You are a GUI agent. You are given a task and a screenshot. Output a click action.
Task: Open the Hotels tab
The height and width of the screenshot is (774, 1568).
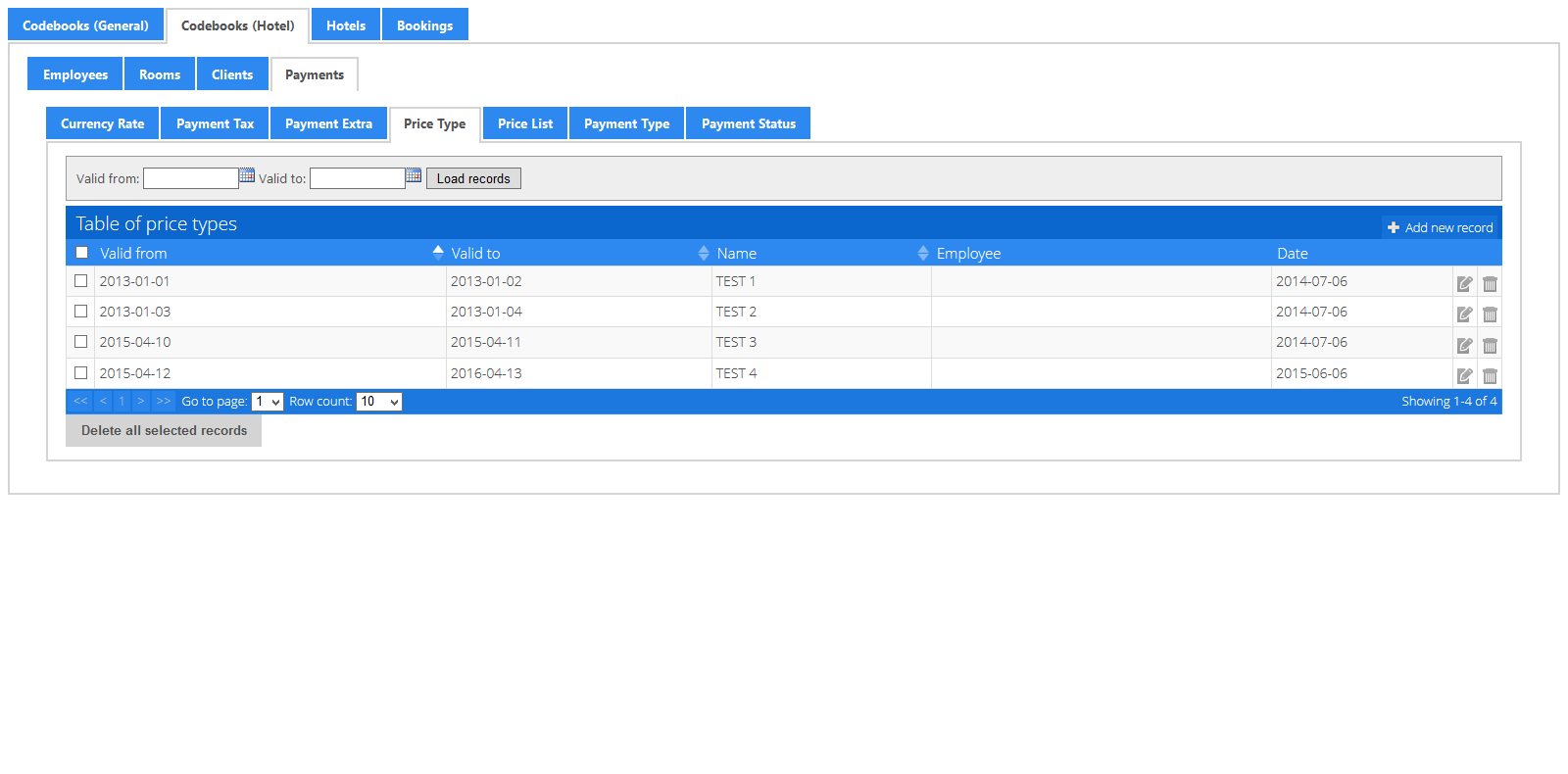(x=346, y=25)
